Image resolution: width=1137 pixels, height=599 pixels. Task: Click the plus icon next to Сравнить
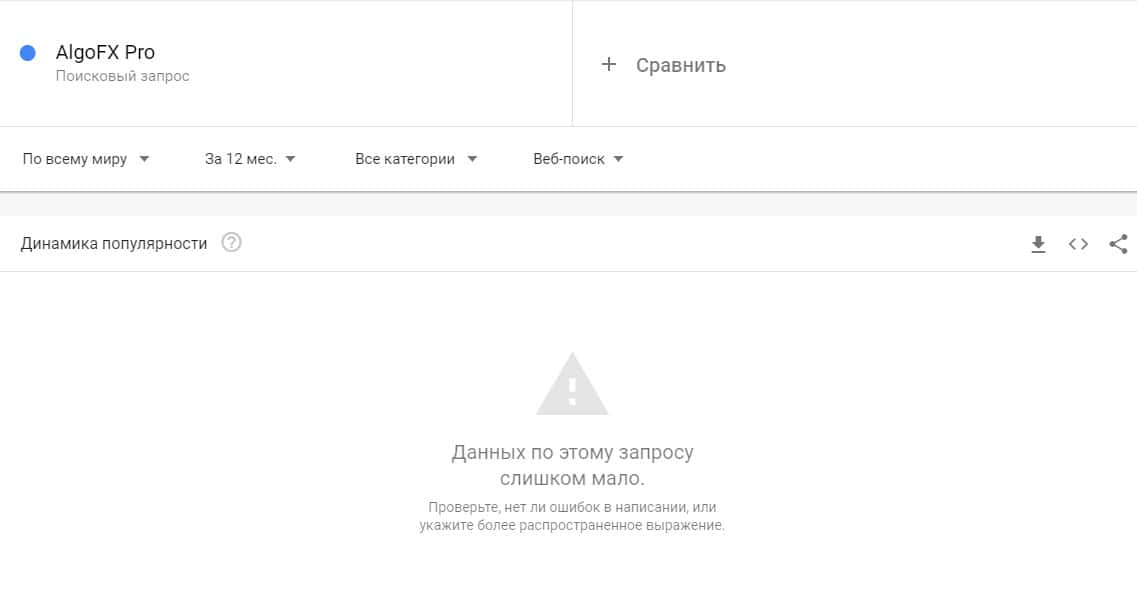point(608,65)
